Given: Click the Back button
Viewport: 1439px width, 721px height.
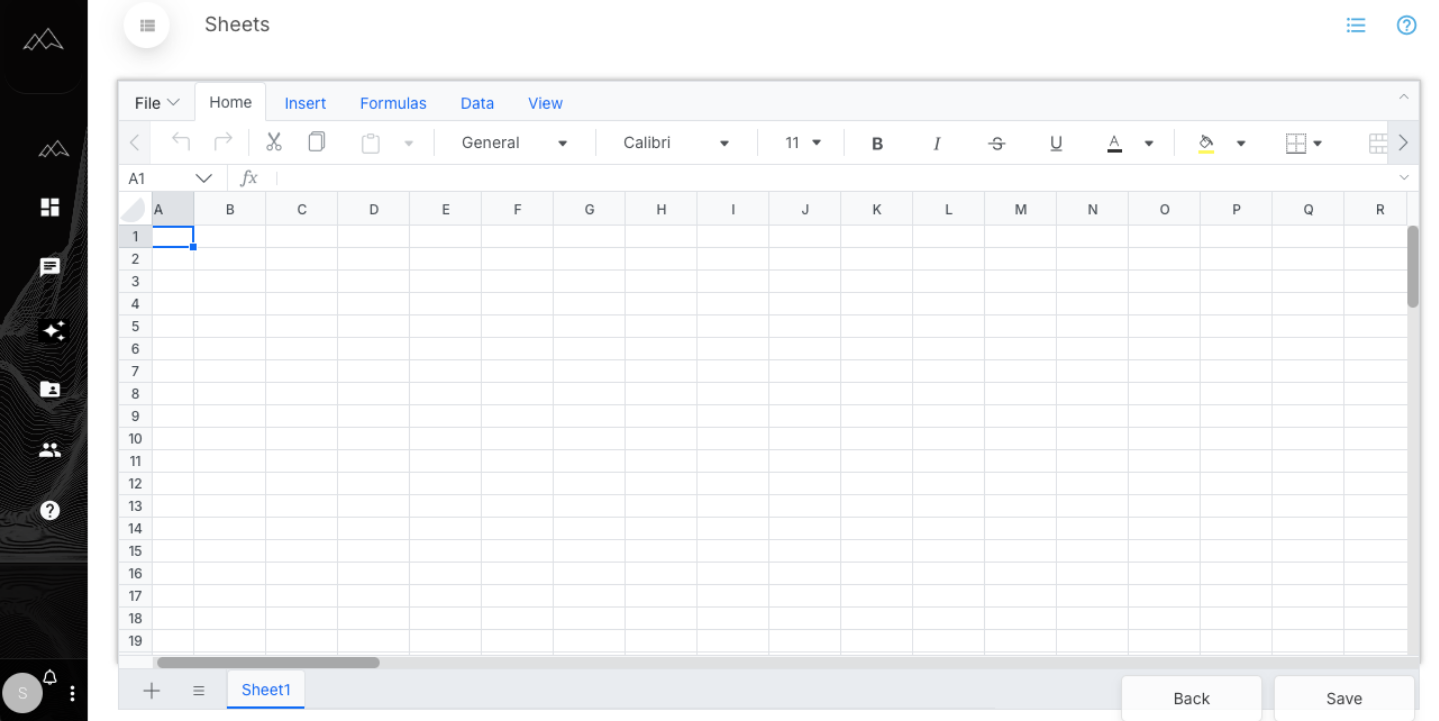Looking at the screenshot, I should click(1191, 698).
